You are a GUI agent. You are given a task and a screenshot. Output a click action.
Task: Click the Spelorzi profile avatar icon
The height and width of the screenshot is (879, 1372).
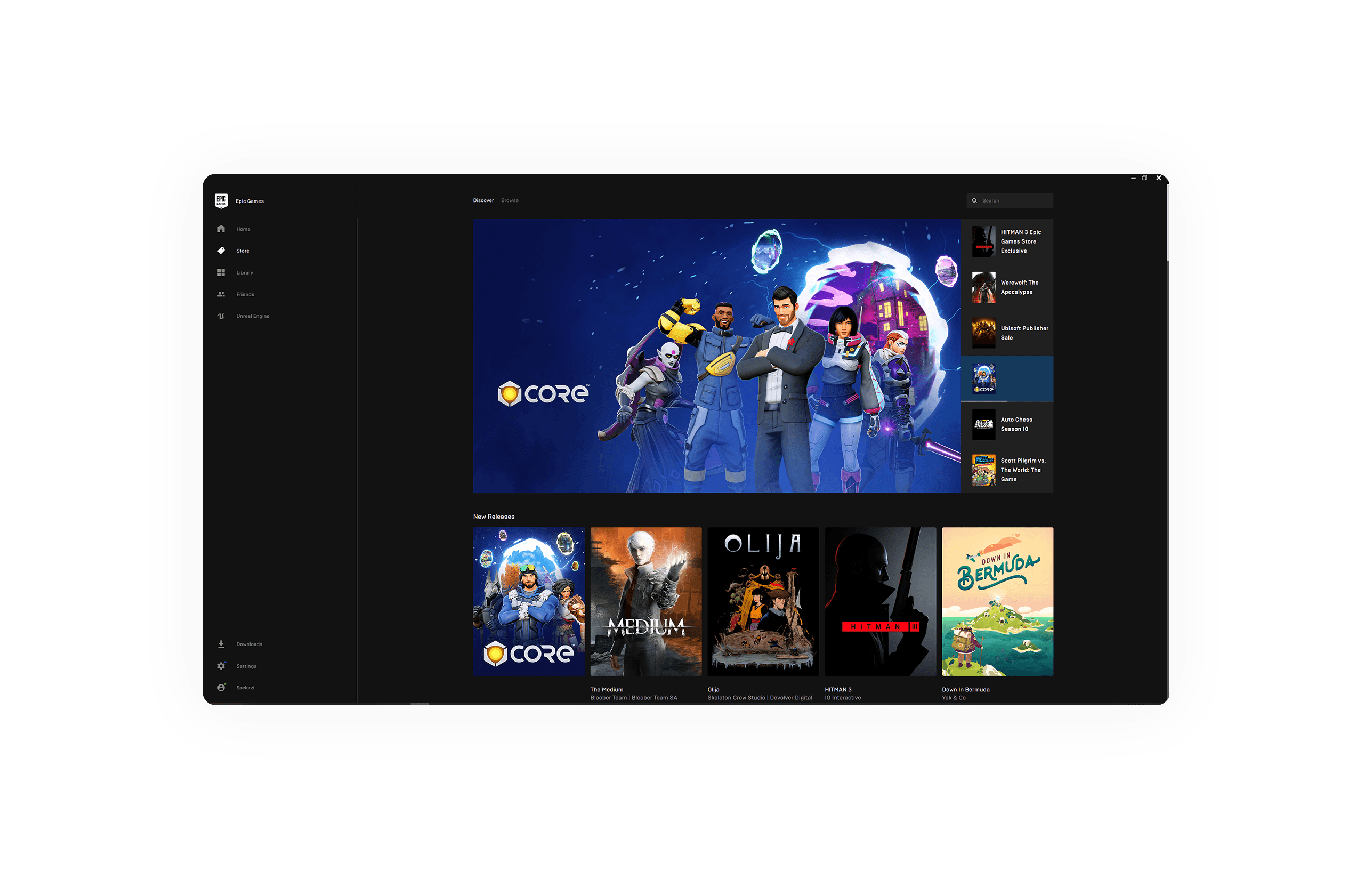pos(221,687)
